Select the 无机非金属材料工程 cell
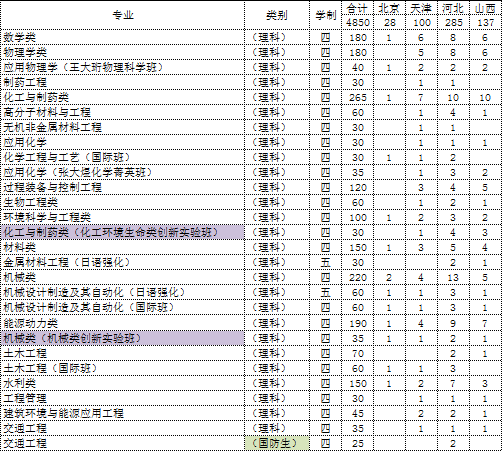502x451 pixels. click(123, 127)
